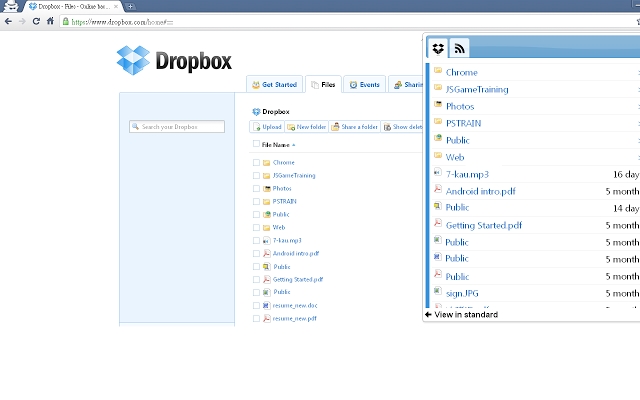The width and height of the screenshot is (640, 400).
Task: Click the folder icon next to Chrome in popup
Action: (437, 72)
